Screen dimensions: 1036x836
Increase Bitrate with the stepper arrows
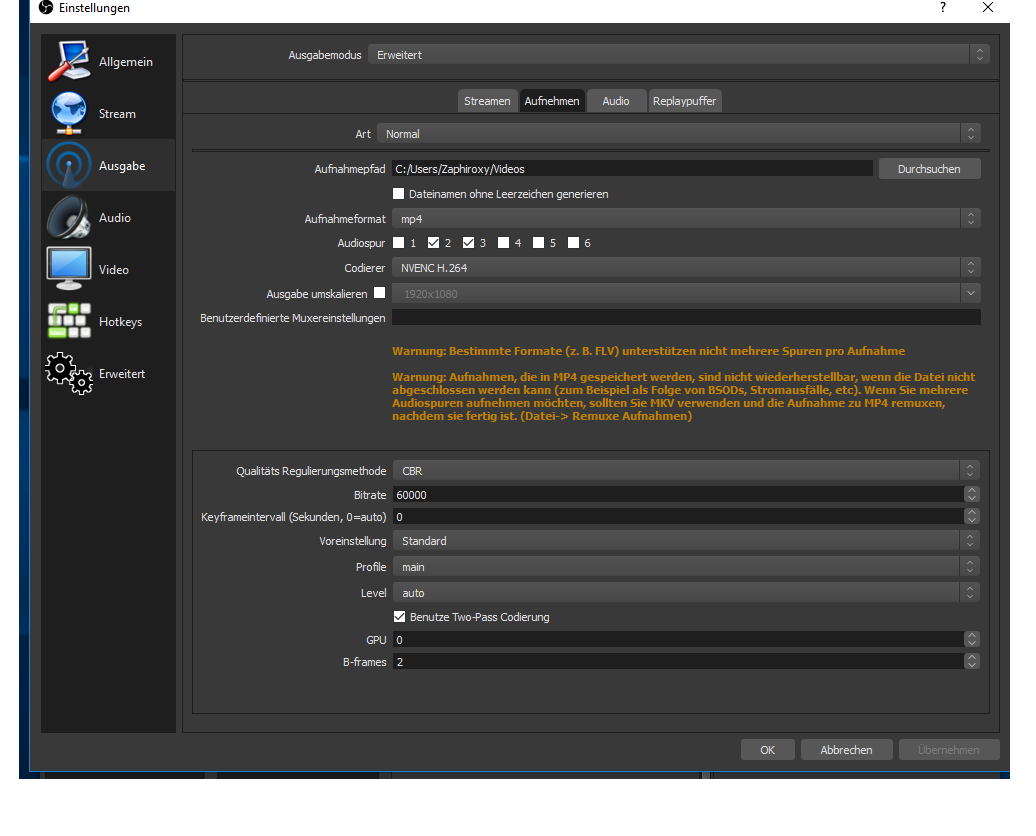(x=971, y=491)
